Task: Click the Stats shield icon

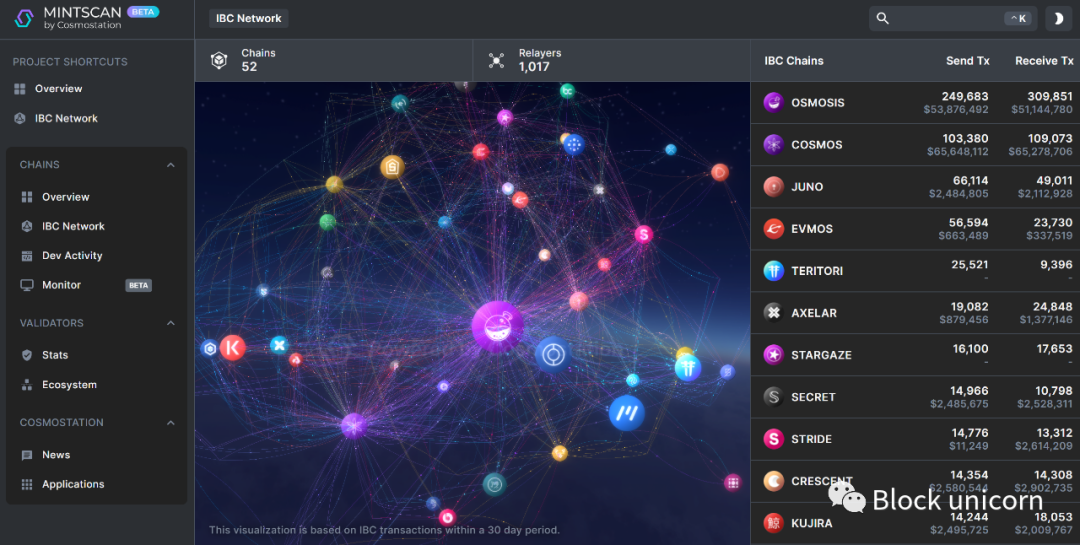Action: coord(27,356)
